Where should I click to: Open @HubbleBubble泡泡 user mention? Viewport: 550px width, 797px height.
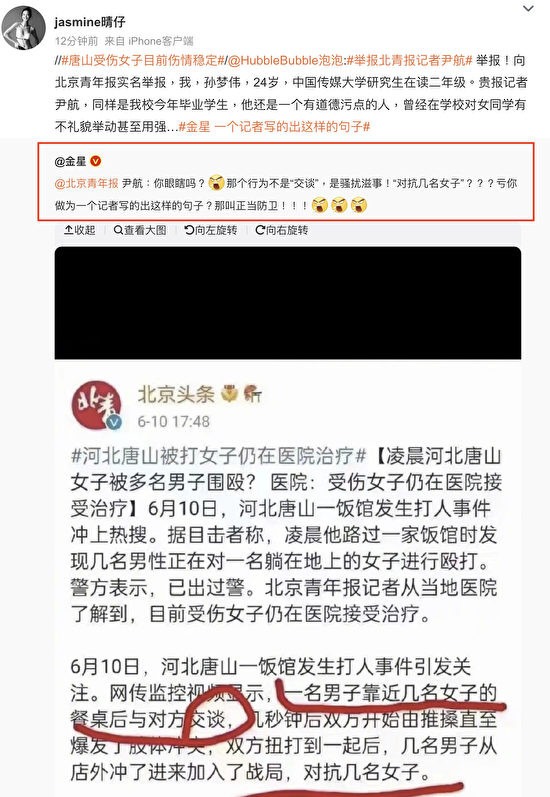click(x=286, y=60)
